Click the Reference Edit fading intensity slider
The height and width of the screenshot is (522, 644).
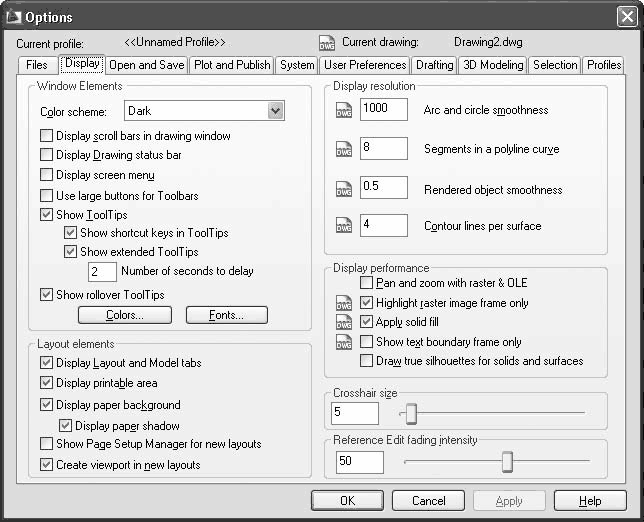click(x=507, y=461)
